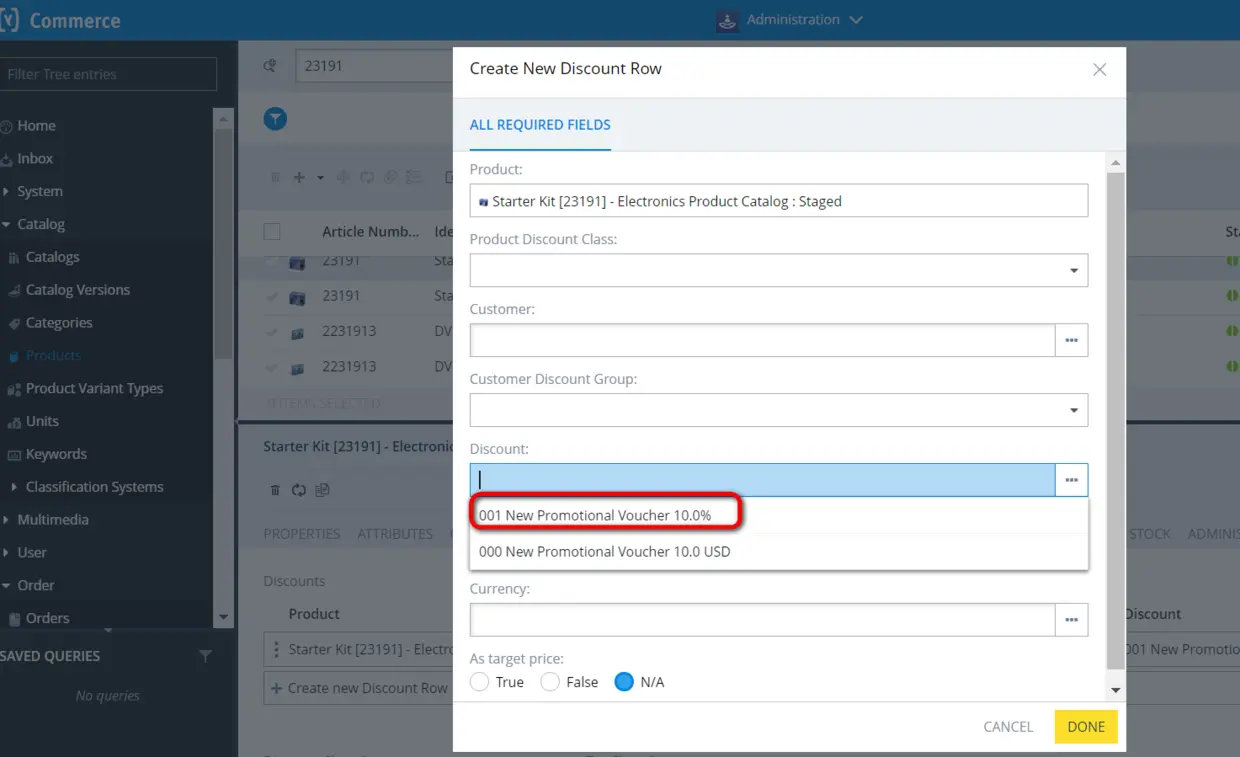Click the Discount input field

(x=763, y=480)
